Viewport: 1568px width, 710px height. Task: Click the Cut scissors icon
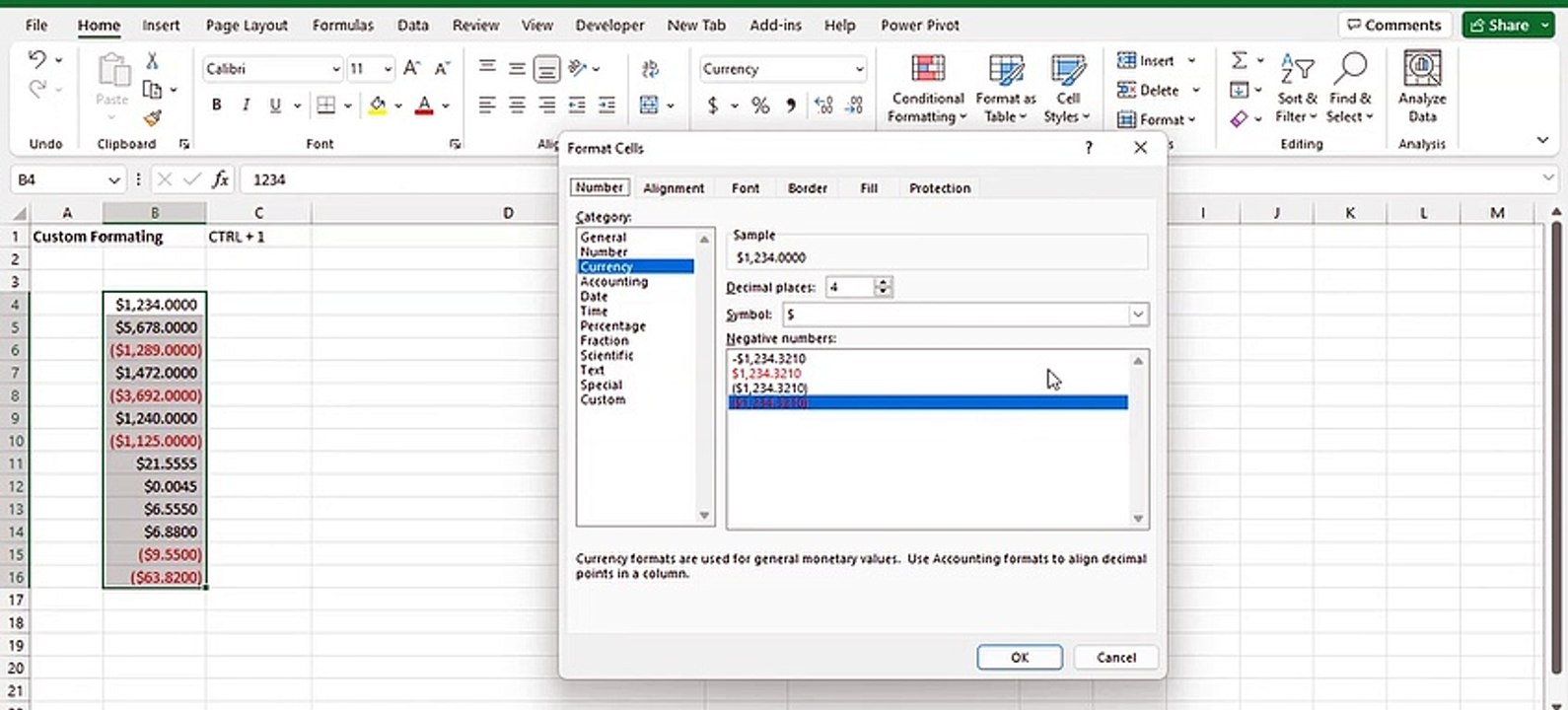tap(152, 61)
